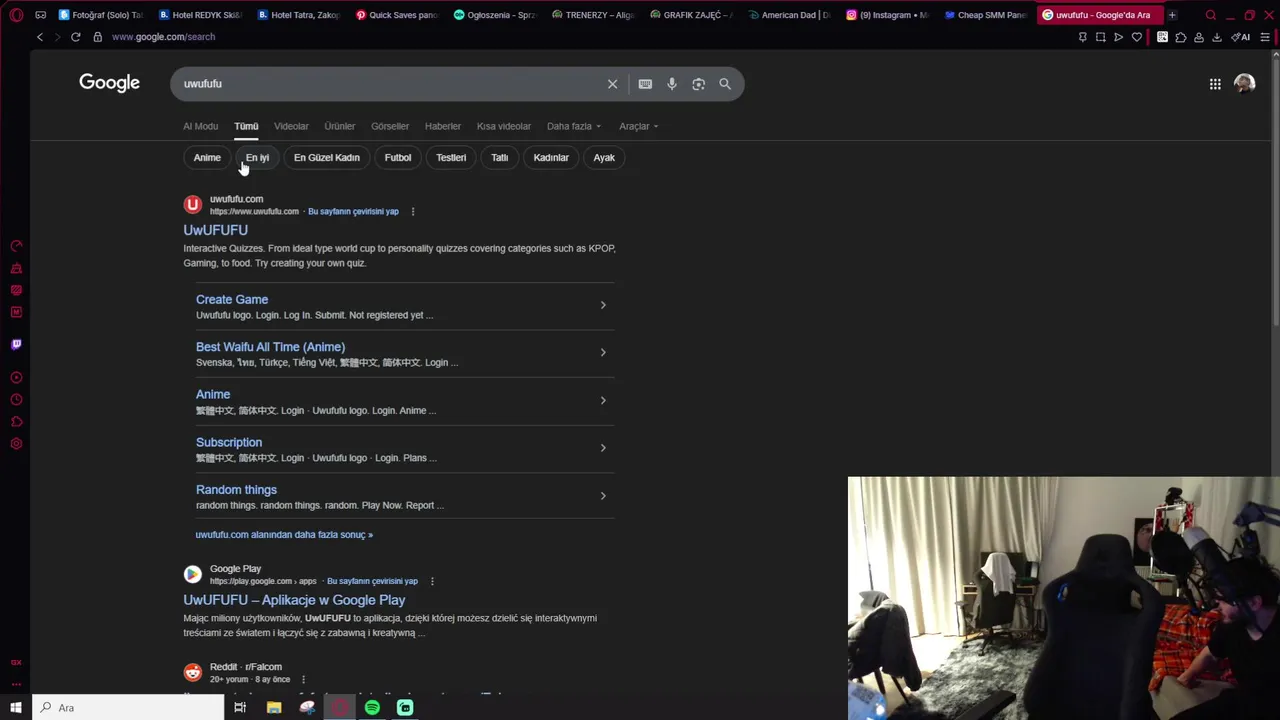The width and height of the screenshot is (1280, 720).
Task: Click the Opera GX logo menu icon
Action: coord(16,15)
